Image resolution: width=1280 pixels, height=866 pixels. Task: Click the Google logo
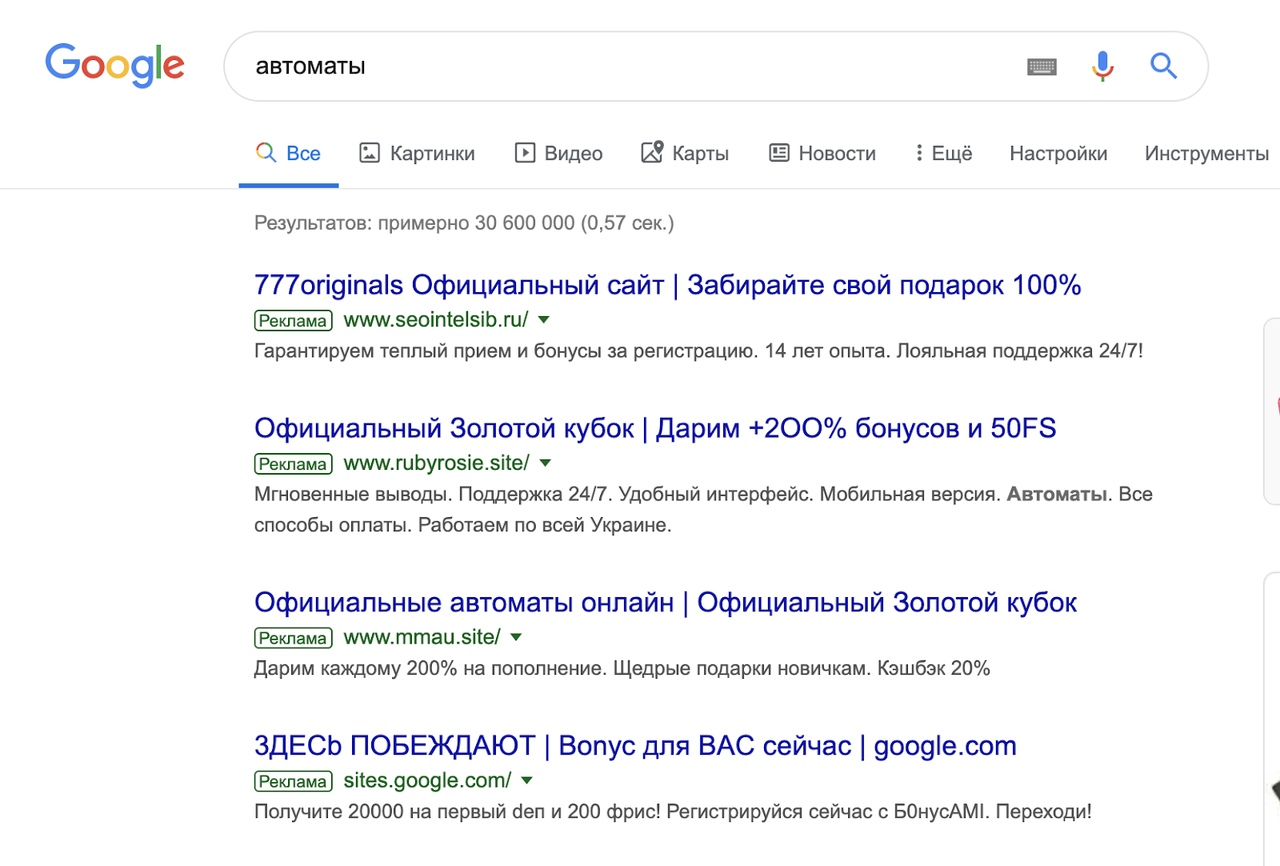pos(115,65)
